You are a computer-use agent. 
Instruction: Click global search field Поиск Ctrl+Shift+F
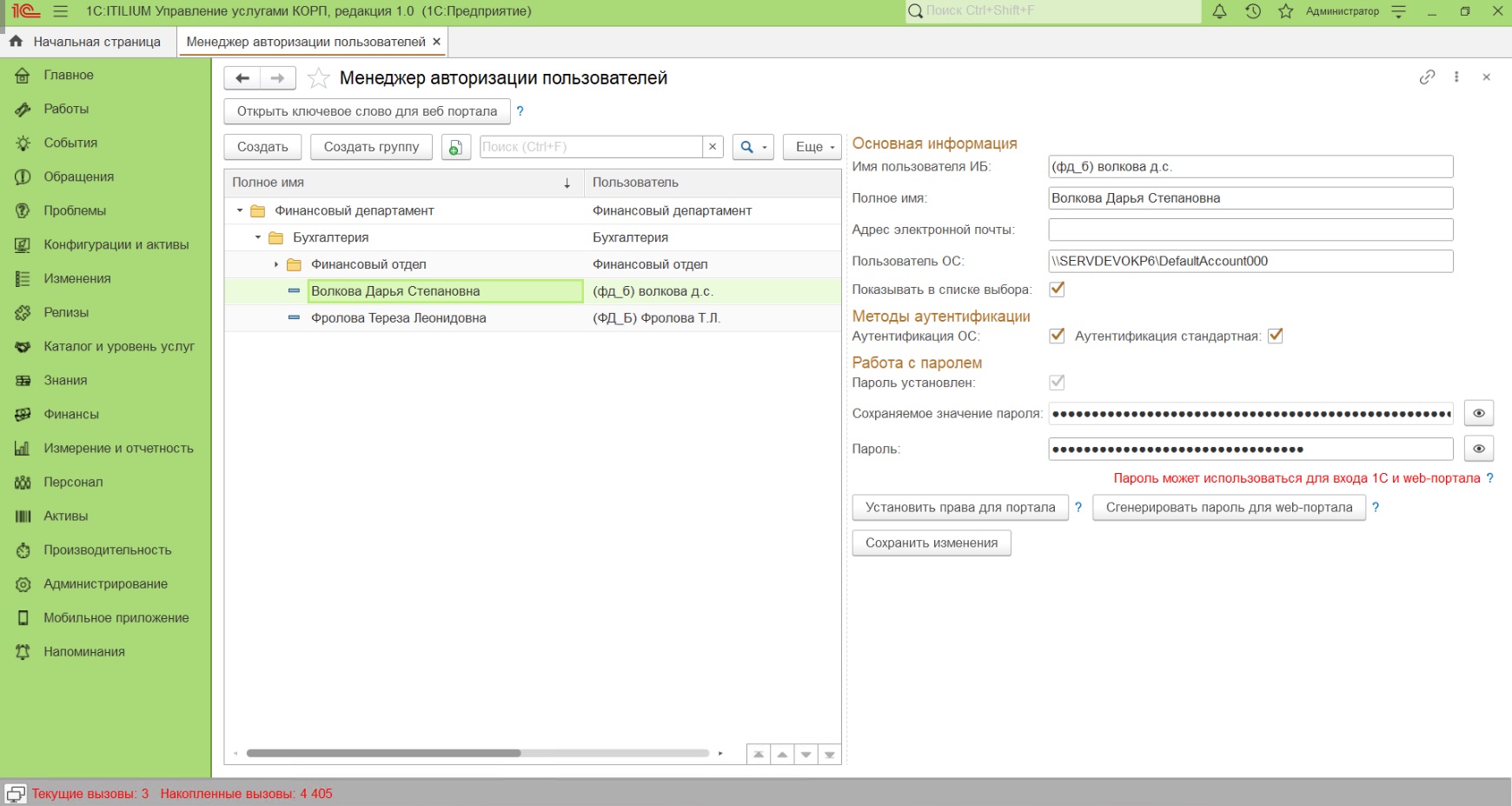pyautogui.click(x=1053, y=11)
